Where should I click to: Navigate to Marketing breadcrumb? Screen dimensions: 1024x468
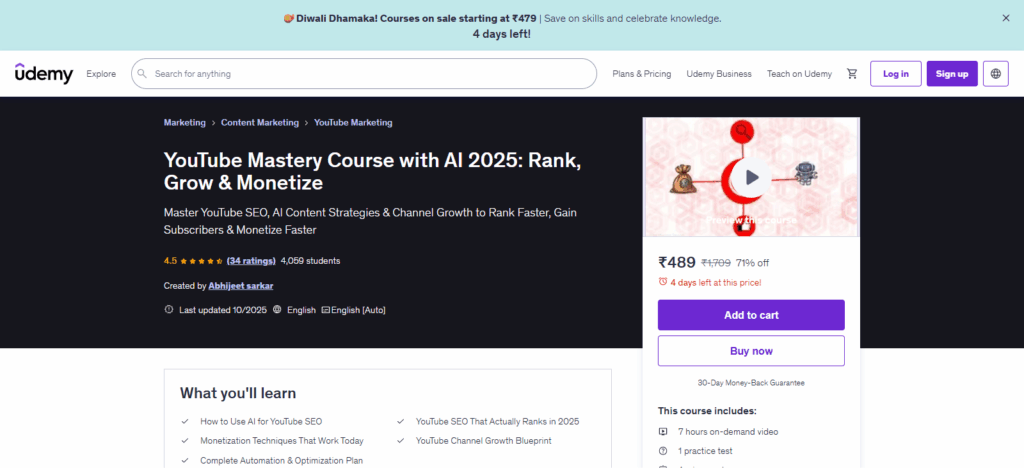pos(184,123)
